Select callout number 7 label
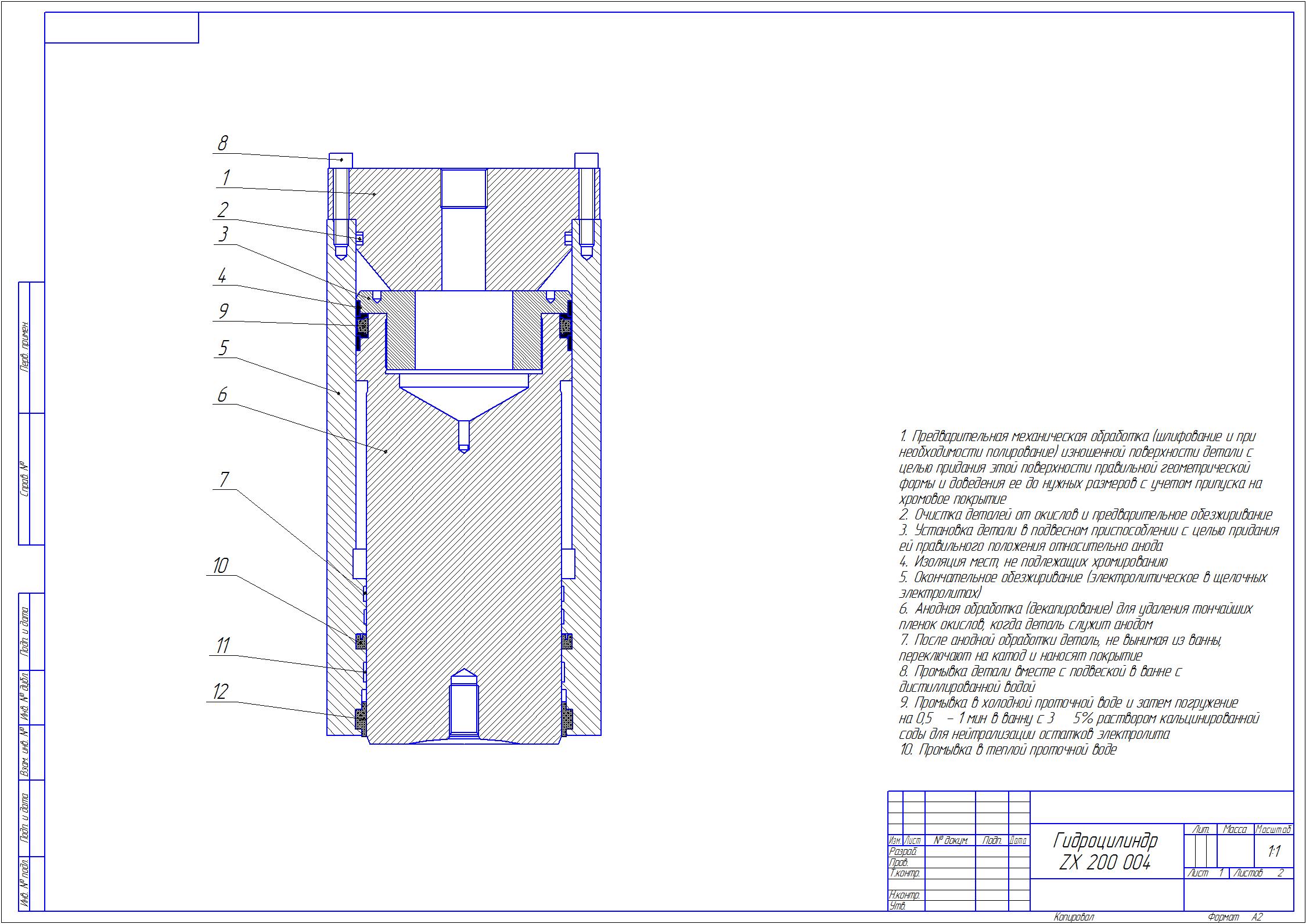Screen dimensions: 1306x924 (x=223, y=479)
